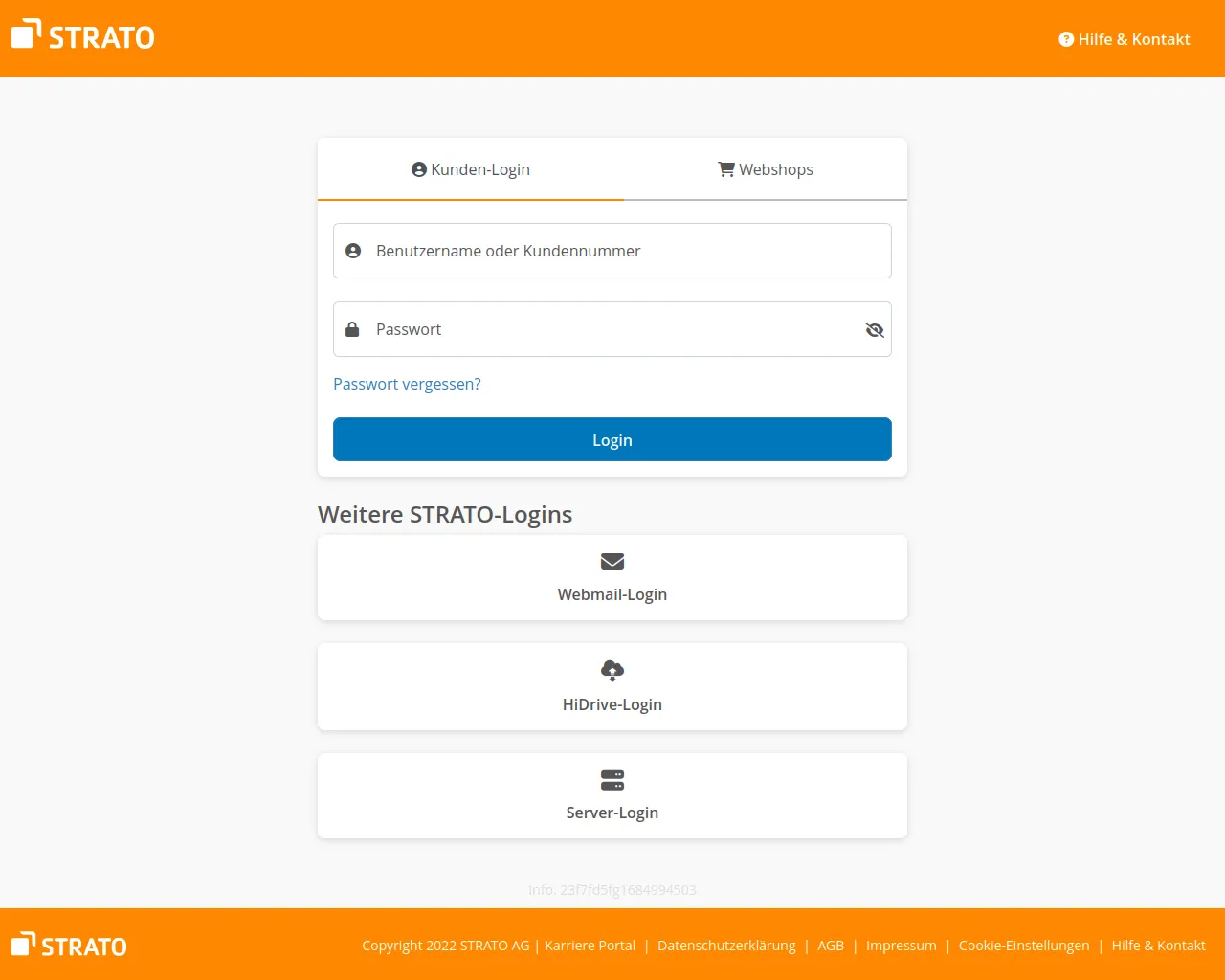Click the server rack icon

click(x=612, y=780)
